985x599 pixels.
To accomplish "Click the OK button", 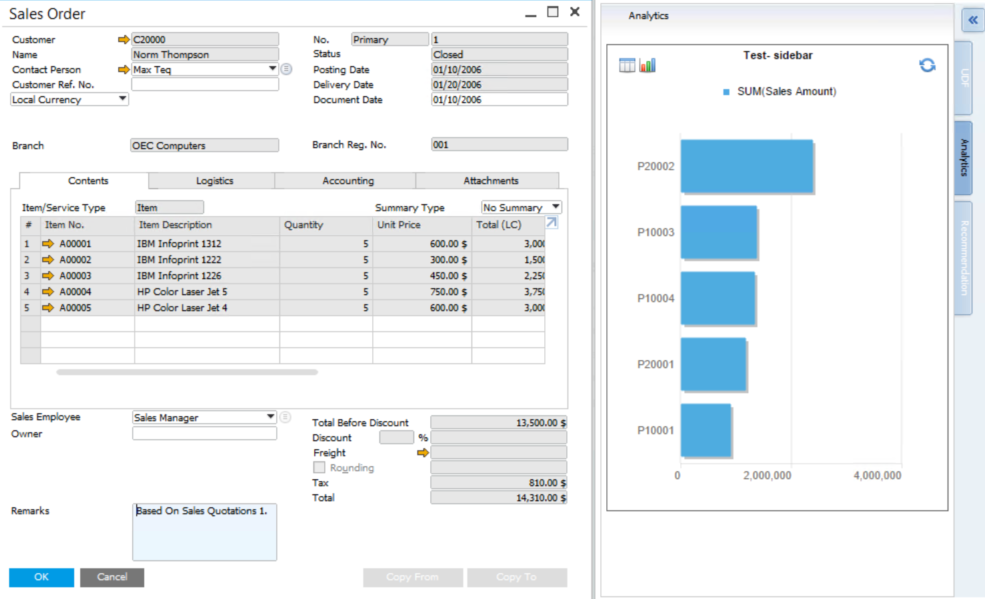I will (41, 577).
